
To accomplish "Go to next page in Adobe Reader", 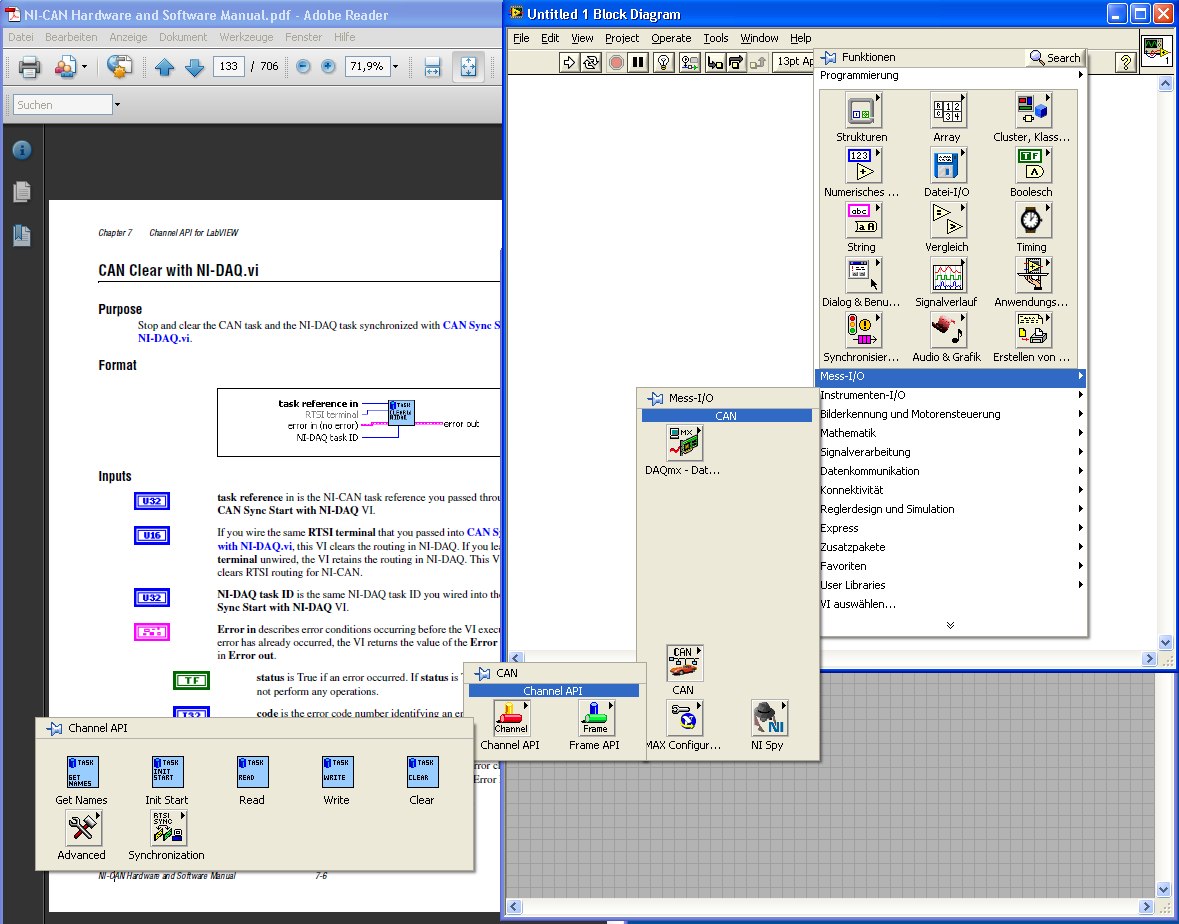I will [x=194, y=67].
